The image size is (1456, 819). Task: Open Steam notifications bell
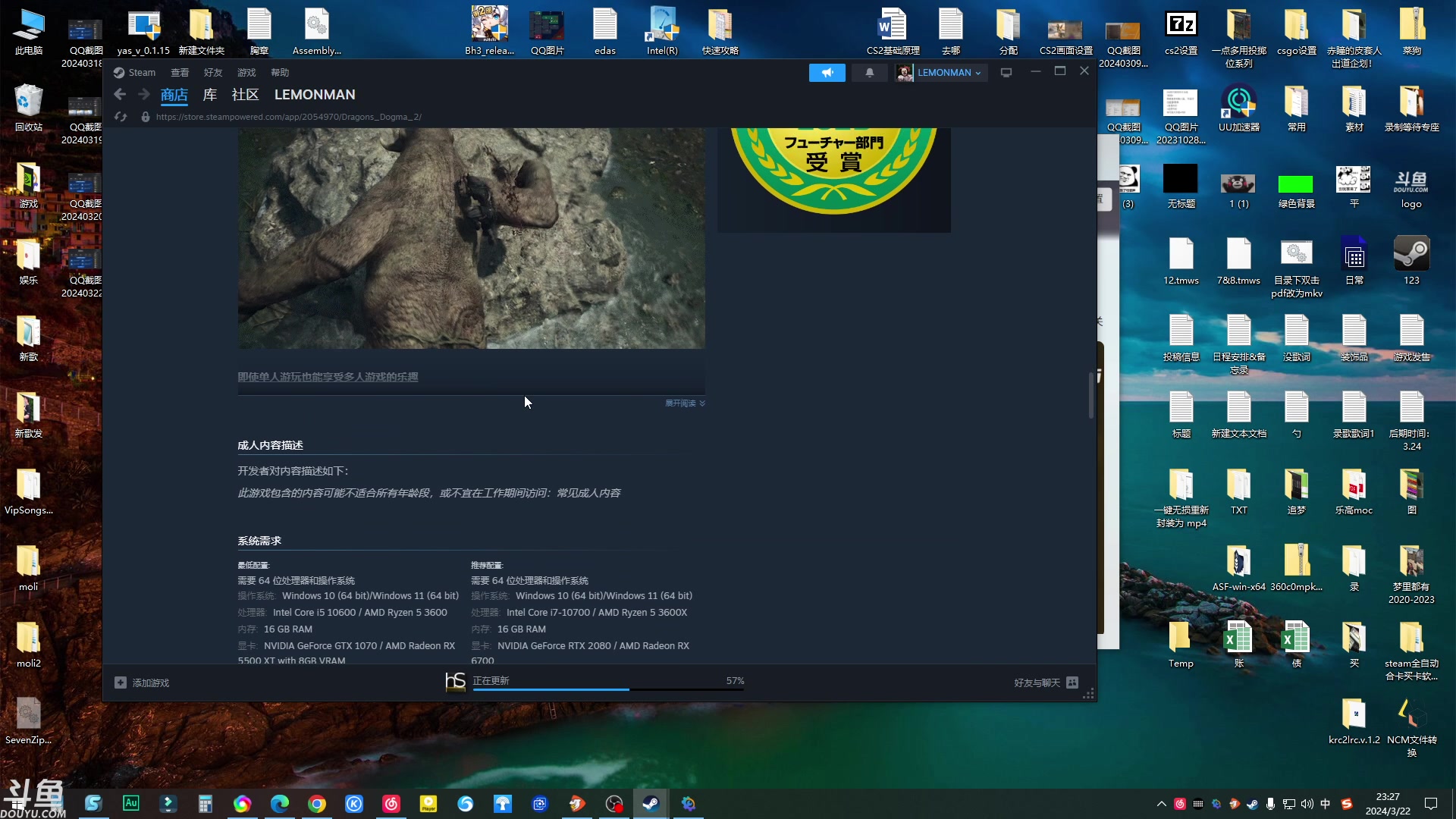[x=870, y=73]
